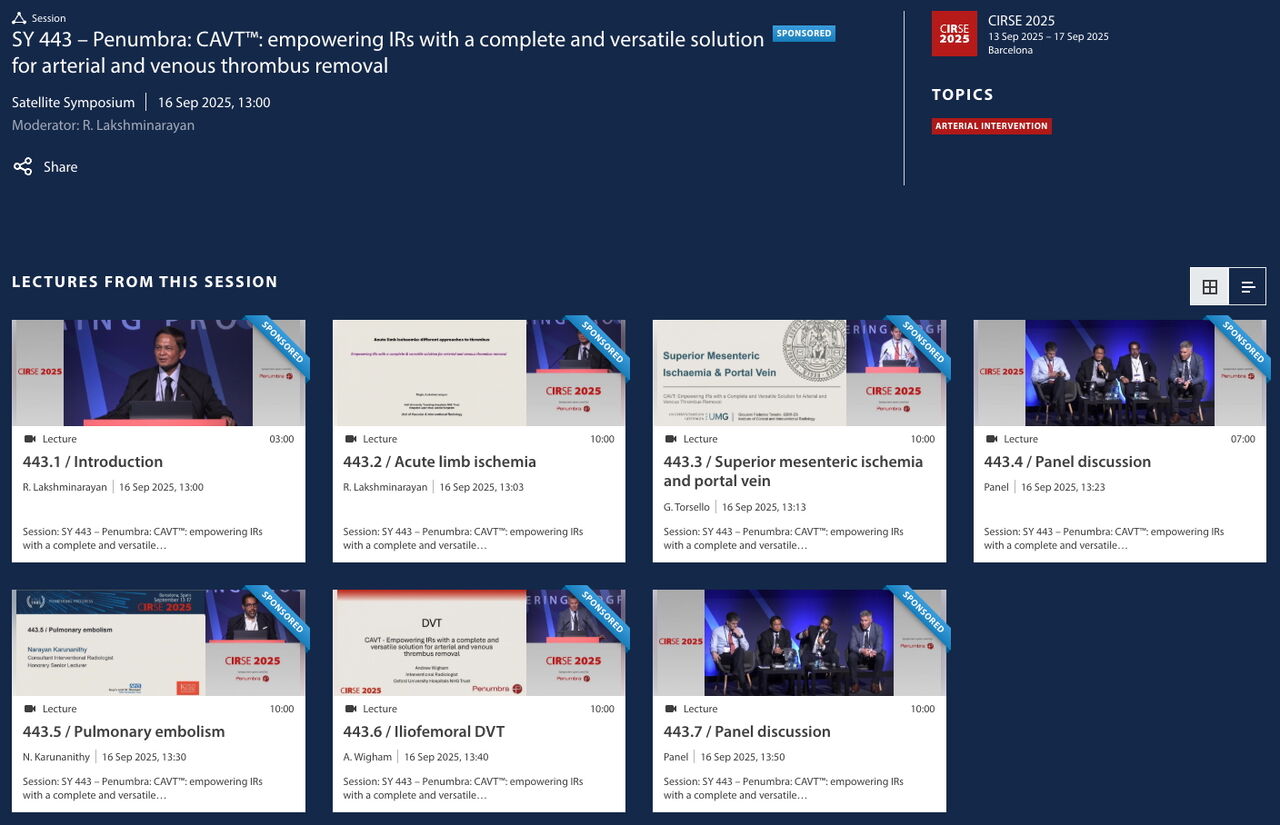1280x825 pixels.
Task: Click camera icon on 443.1 Introduction card
Action: [x=30, y=439]
